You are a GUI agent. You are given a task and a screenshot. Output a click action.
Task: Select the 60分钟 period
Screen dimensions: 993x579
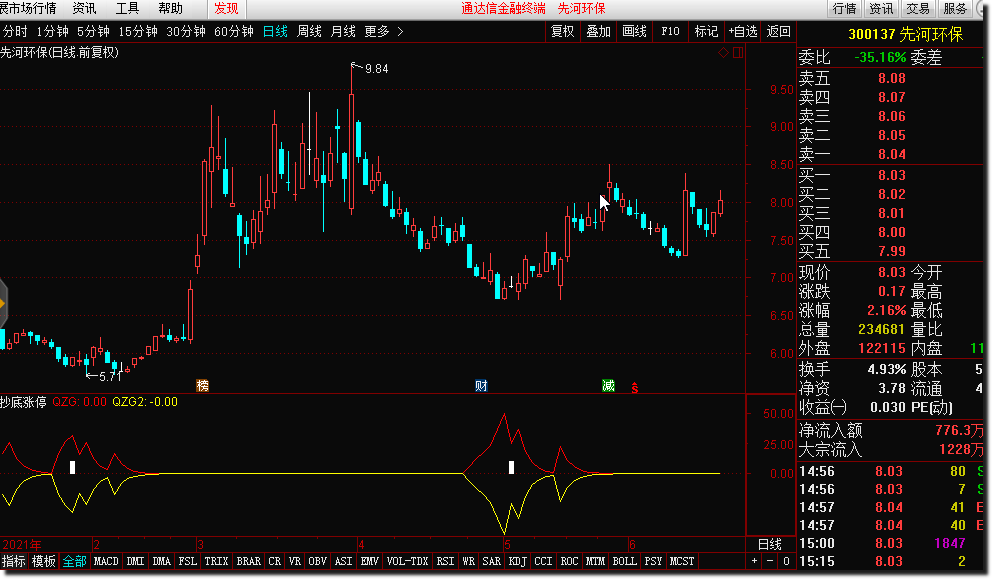[x=234, y=31]
